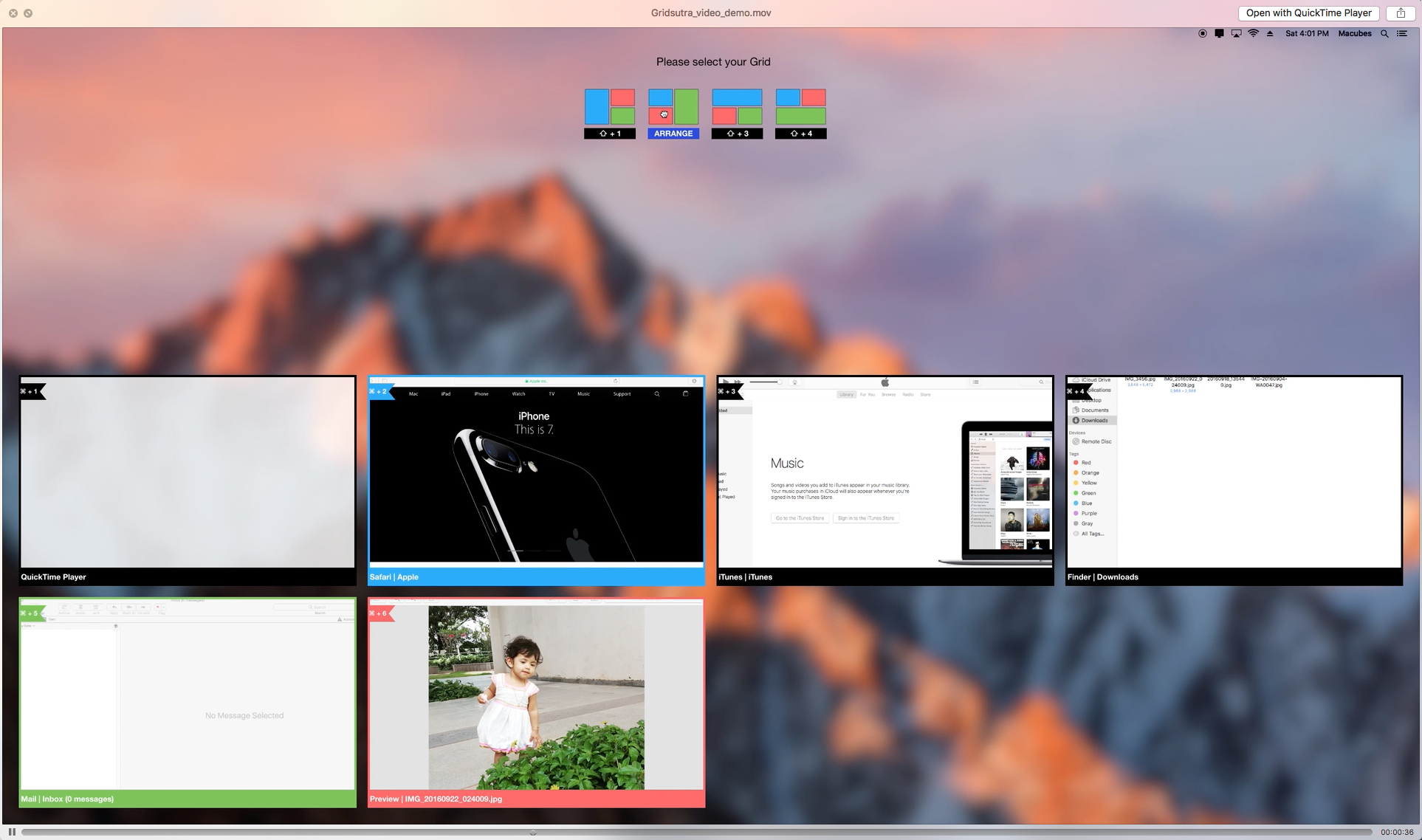The image size is (1422, 840).
Task: Select the Mail Inbox window thumbnail
Action: coord(188,701)
